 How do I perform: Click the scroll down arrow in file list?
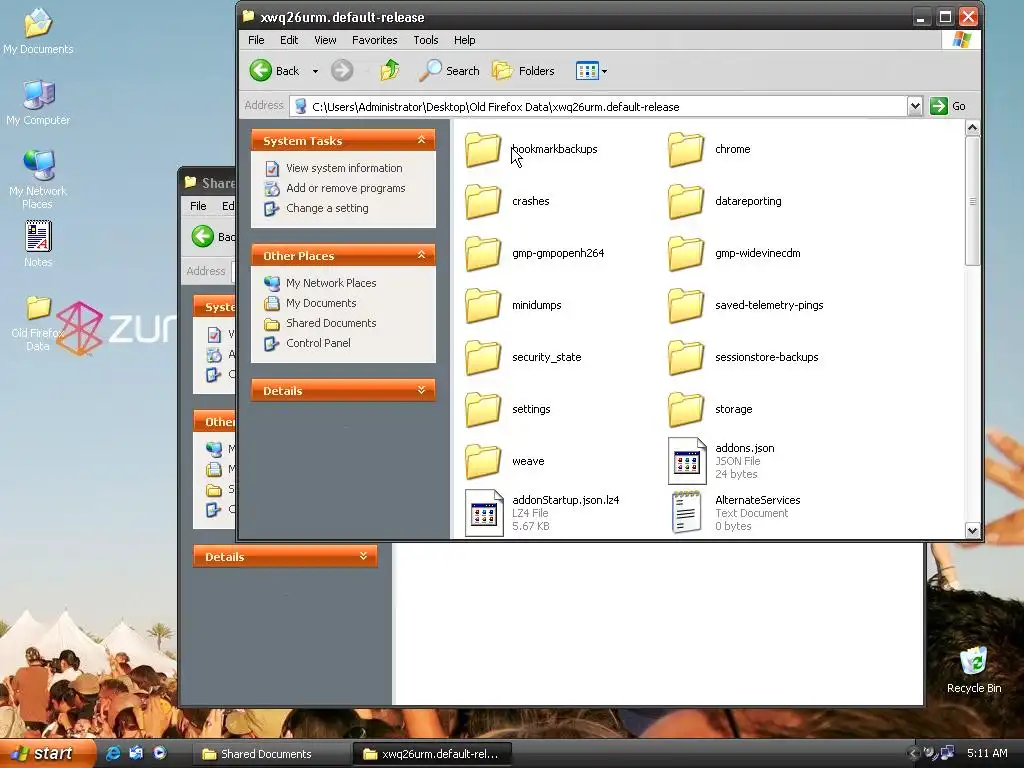pyautogui.click(x=972, y=530)
